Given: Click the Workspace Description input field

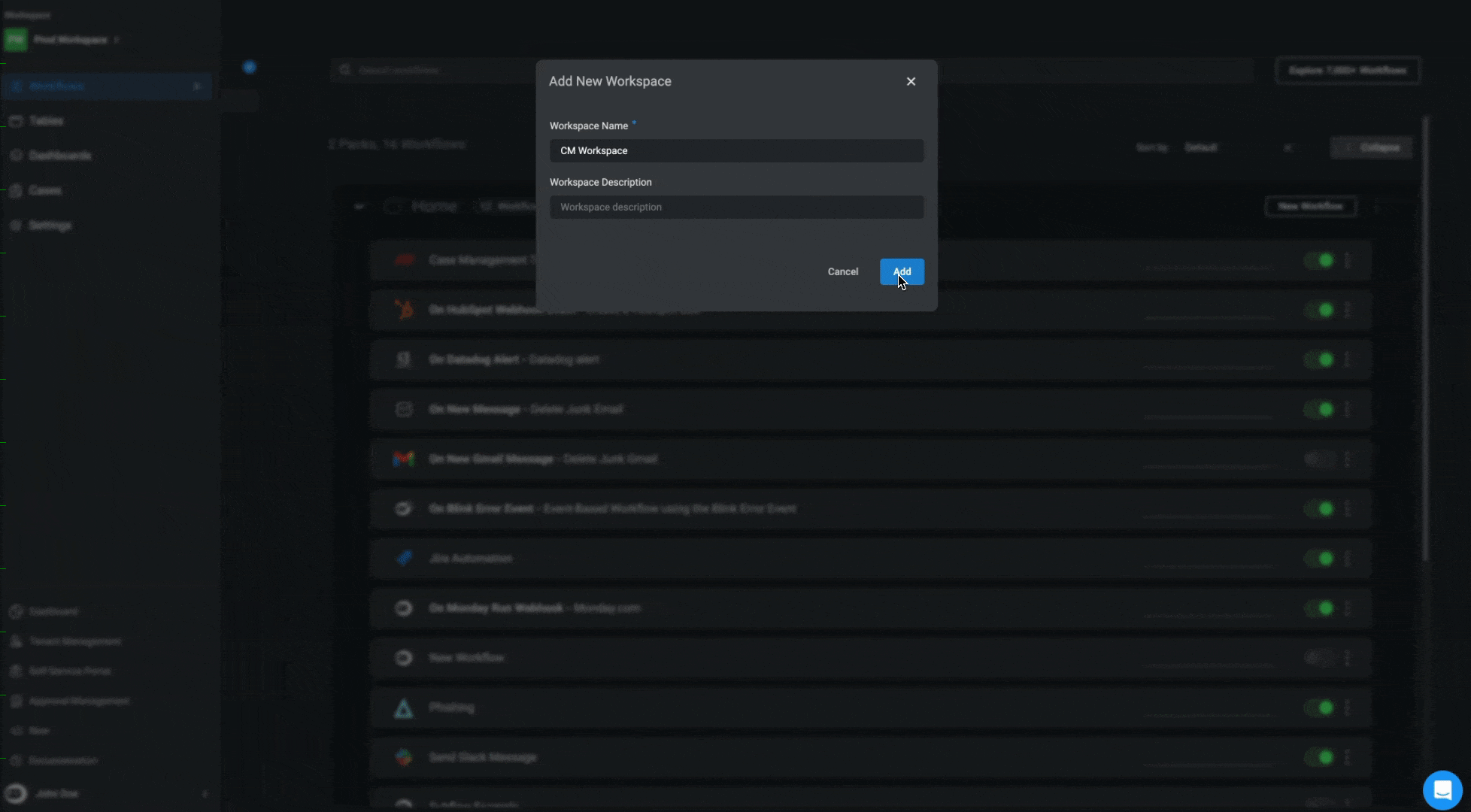Looking at the screenshot, I should click(x=736, y=207).
